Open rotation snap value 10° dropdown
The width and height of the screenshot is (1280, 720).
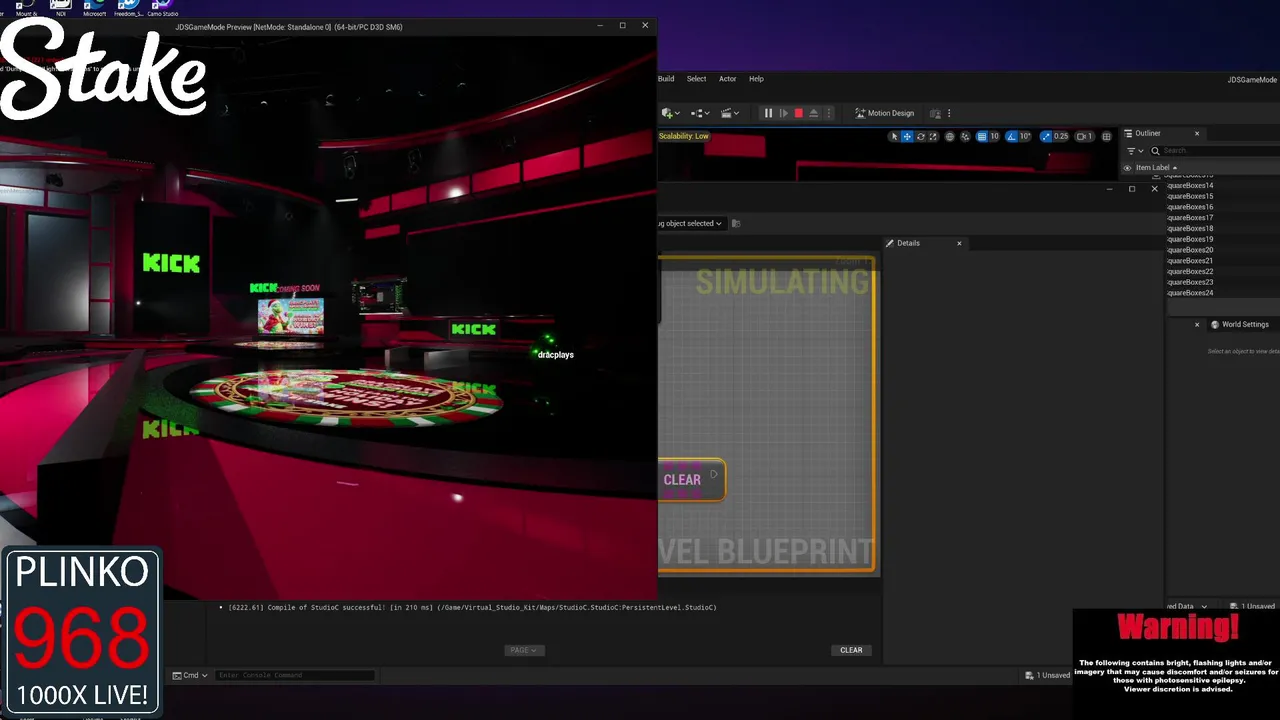[x=1025, y=136]
